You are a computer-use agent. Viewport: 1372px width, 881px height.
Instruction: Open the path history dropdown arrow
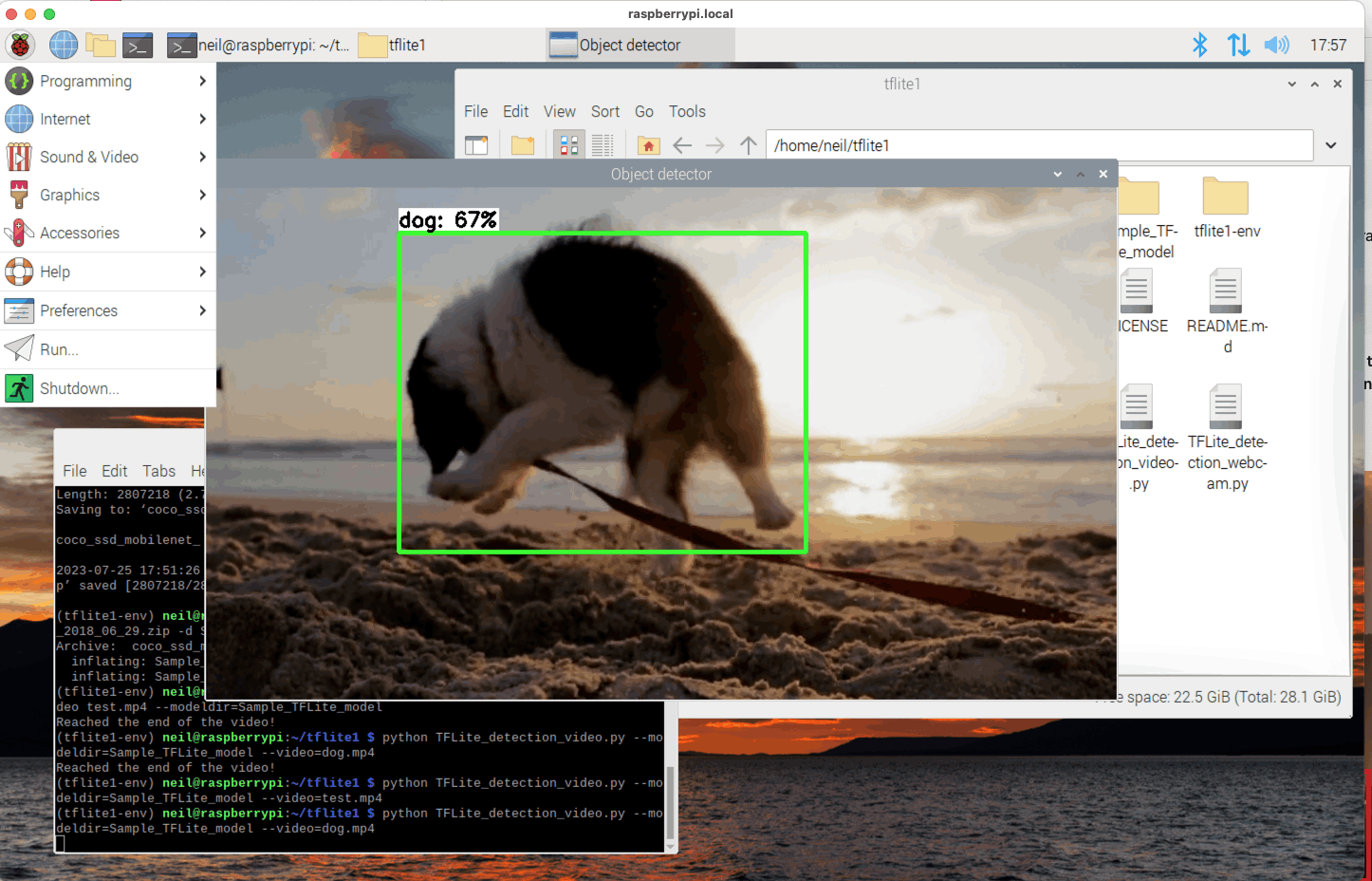(x=1331, y=145)
